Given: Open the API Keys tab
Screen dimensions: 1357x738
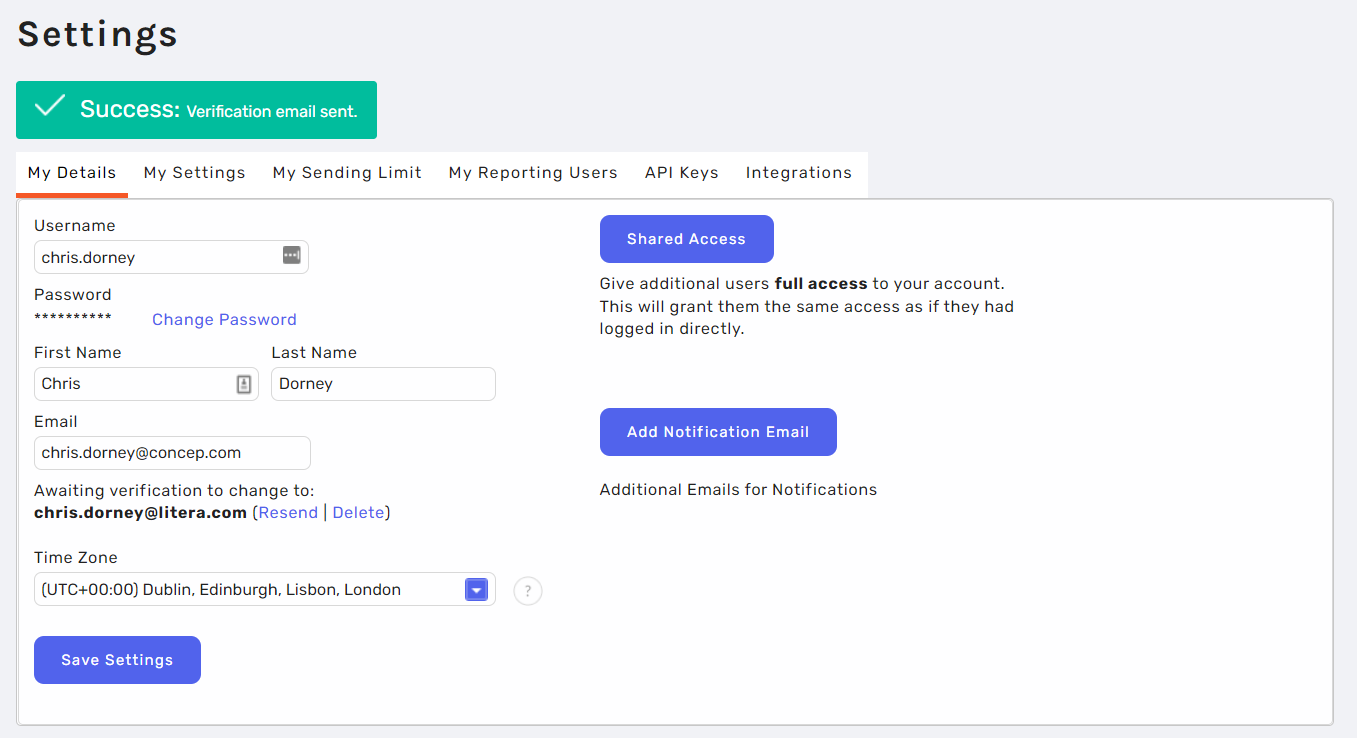Looking at the screenshot, I should pos(682,173).
